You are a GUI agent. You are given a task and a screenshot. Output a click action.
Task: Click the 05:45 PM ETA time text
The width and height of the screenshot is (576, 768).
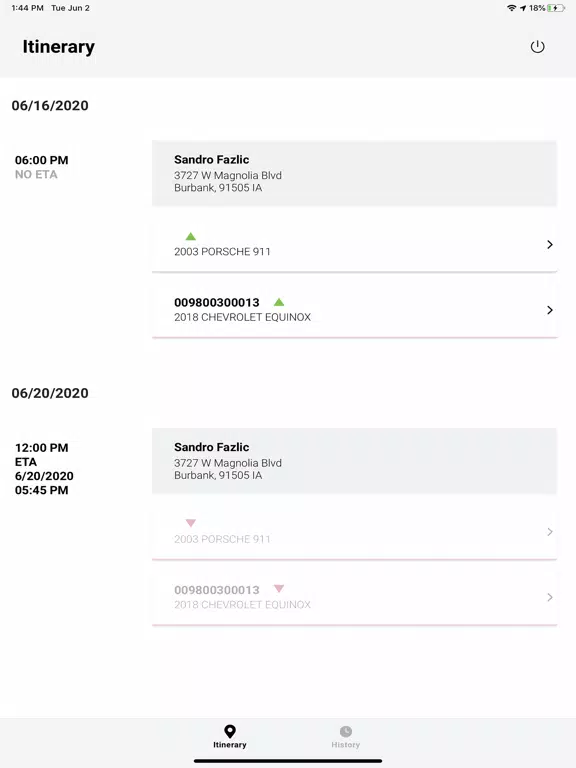coord(42,490)
